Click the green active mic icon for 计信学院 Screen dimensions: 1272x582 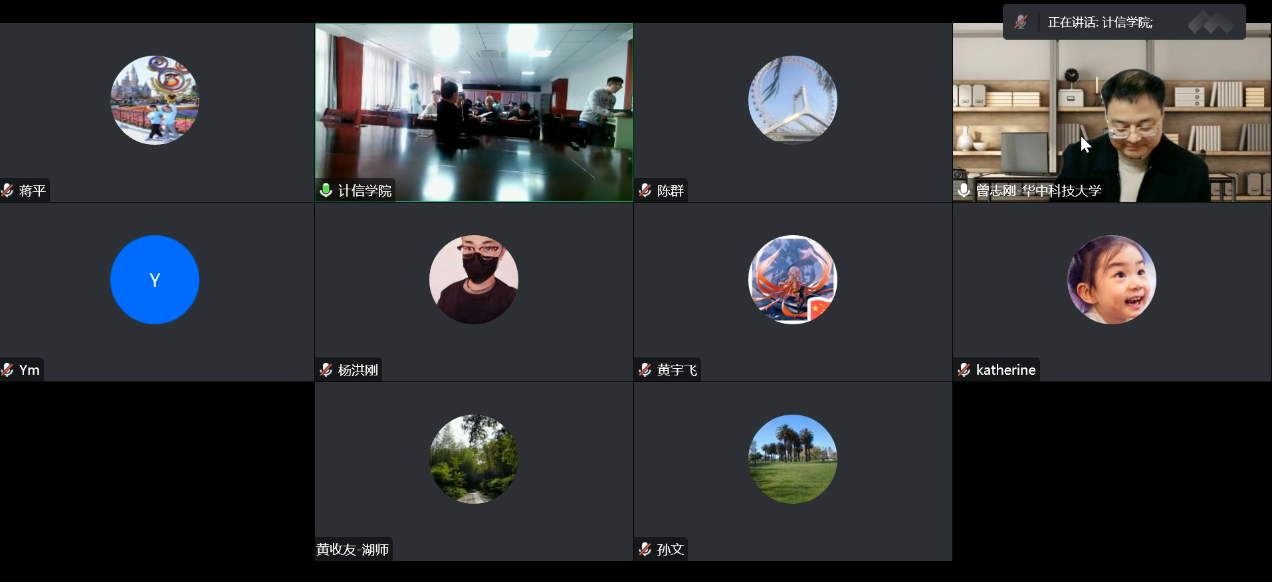[326, 191]
